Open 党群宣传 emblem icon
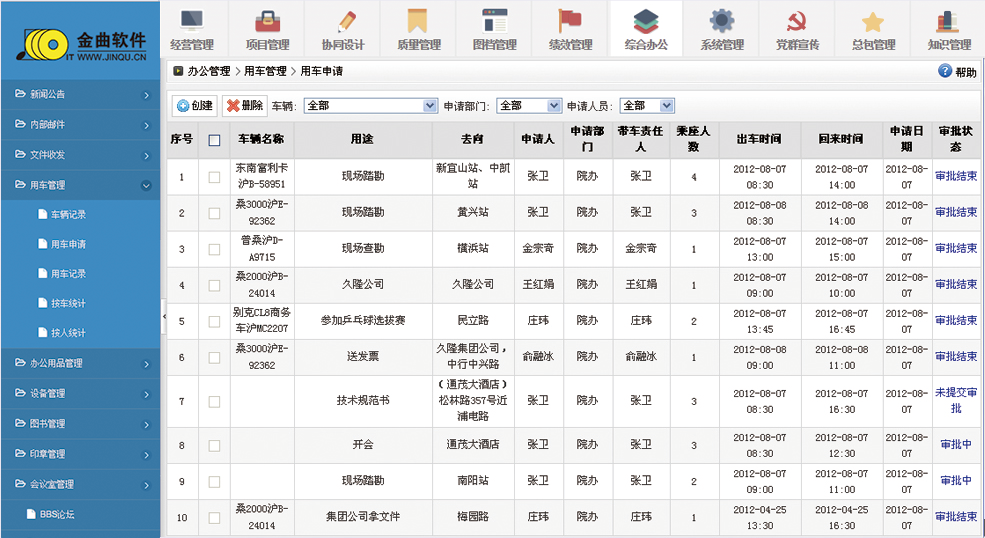 click(x=797, y=21)
